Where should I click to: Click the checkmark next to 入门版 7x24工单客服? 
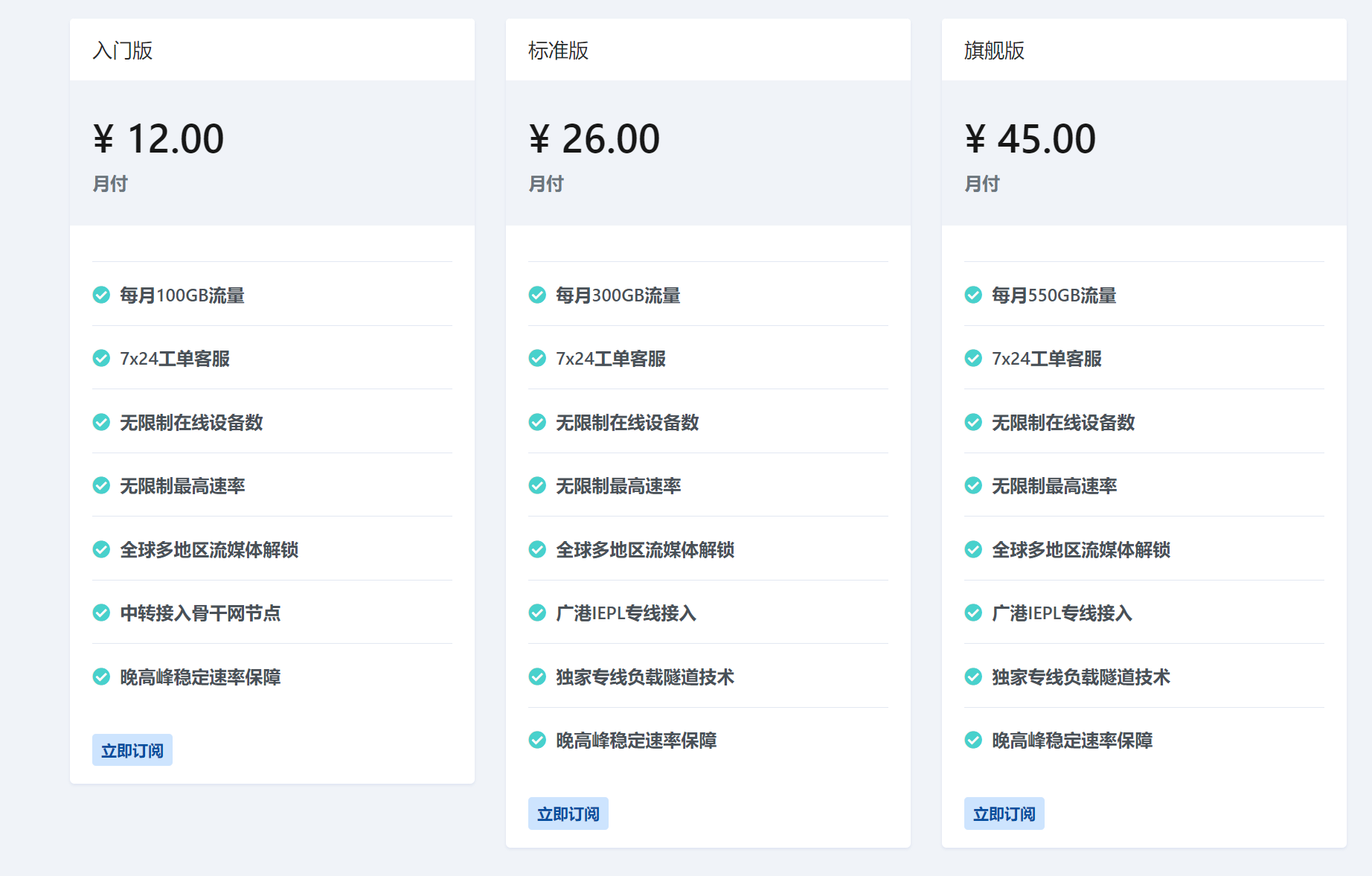point(101,359)
